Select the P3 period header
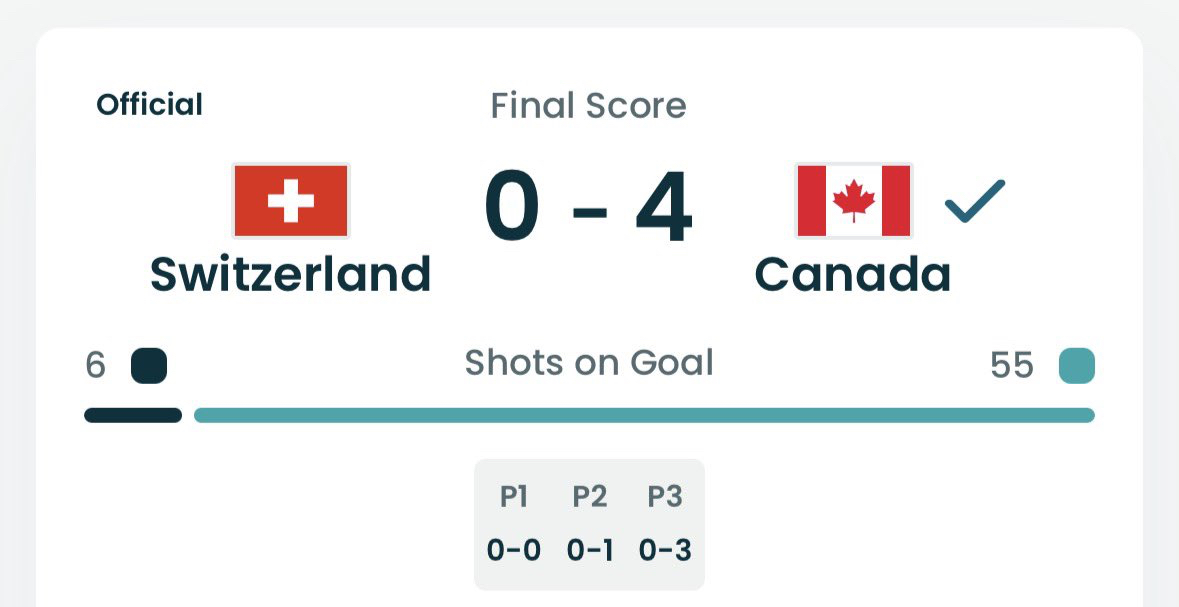Screen dimensions: 1179x607 tap(665, 497)
